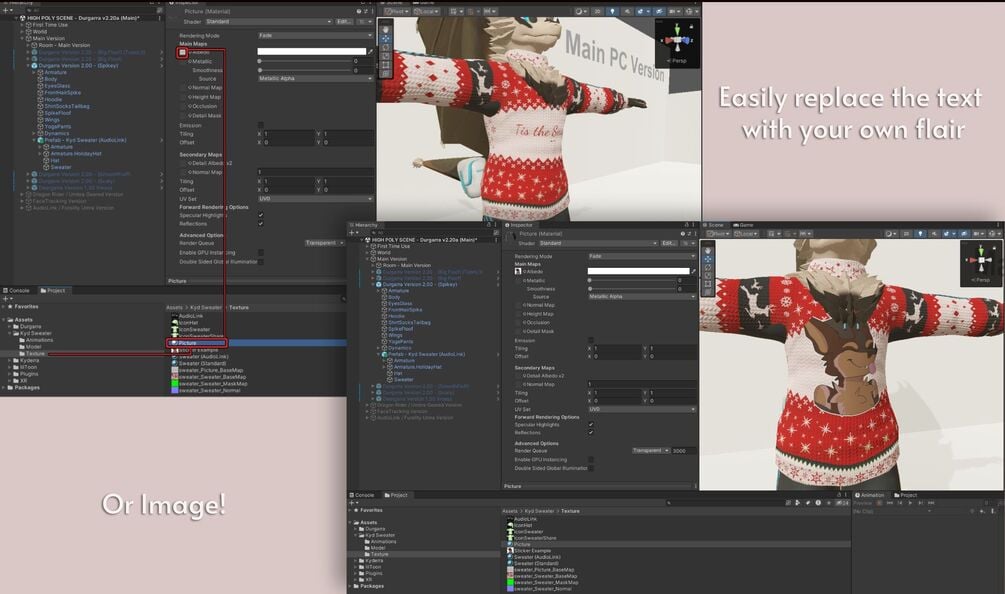This screenshot has width=1005, height=594.
Task: Select Move tool in text-sweater scene toolbar
Action: pos(385,38)
